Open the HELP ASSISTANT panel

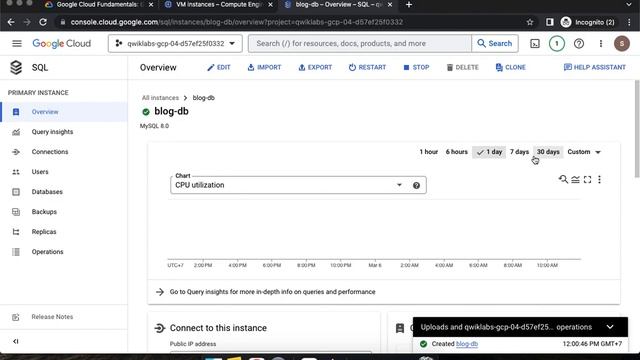595,67
